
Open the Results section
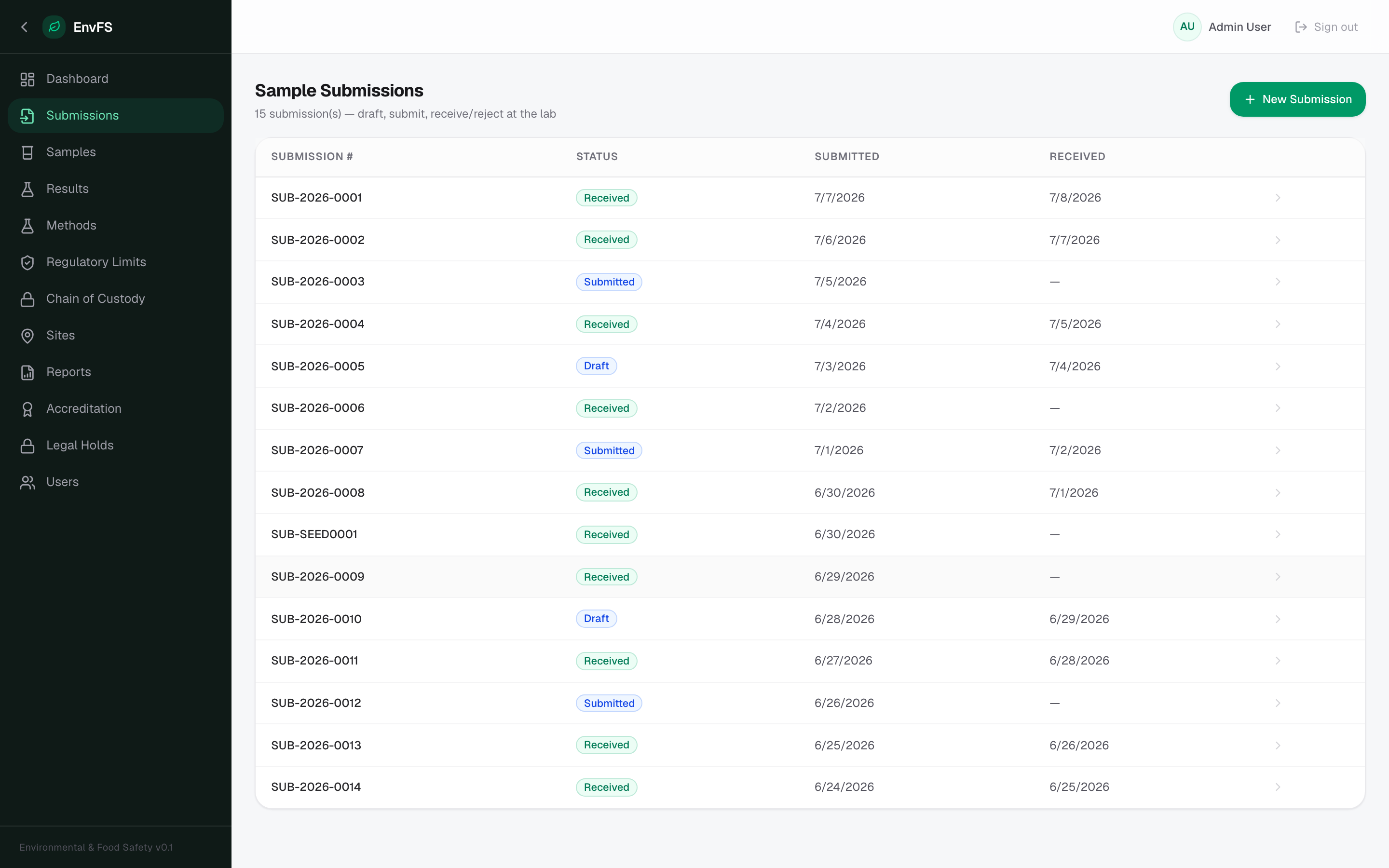[x=115, y=189]
